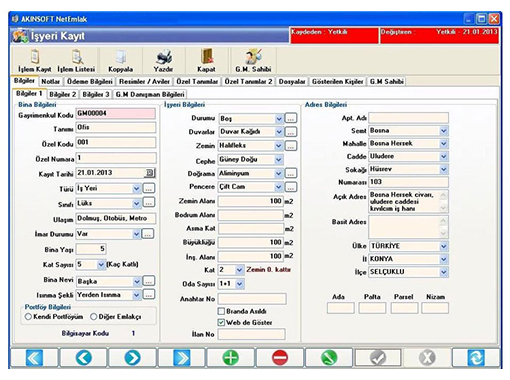The width and height of the screenshot is (510, 380).
Task: Click the Apt. Adı input field
Action: click(x=408, y=118)
